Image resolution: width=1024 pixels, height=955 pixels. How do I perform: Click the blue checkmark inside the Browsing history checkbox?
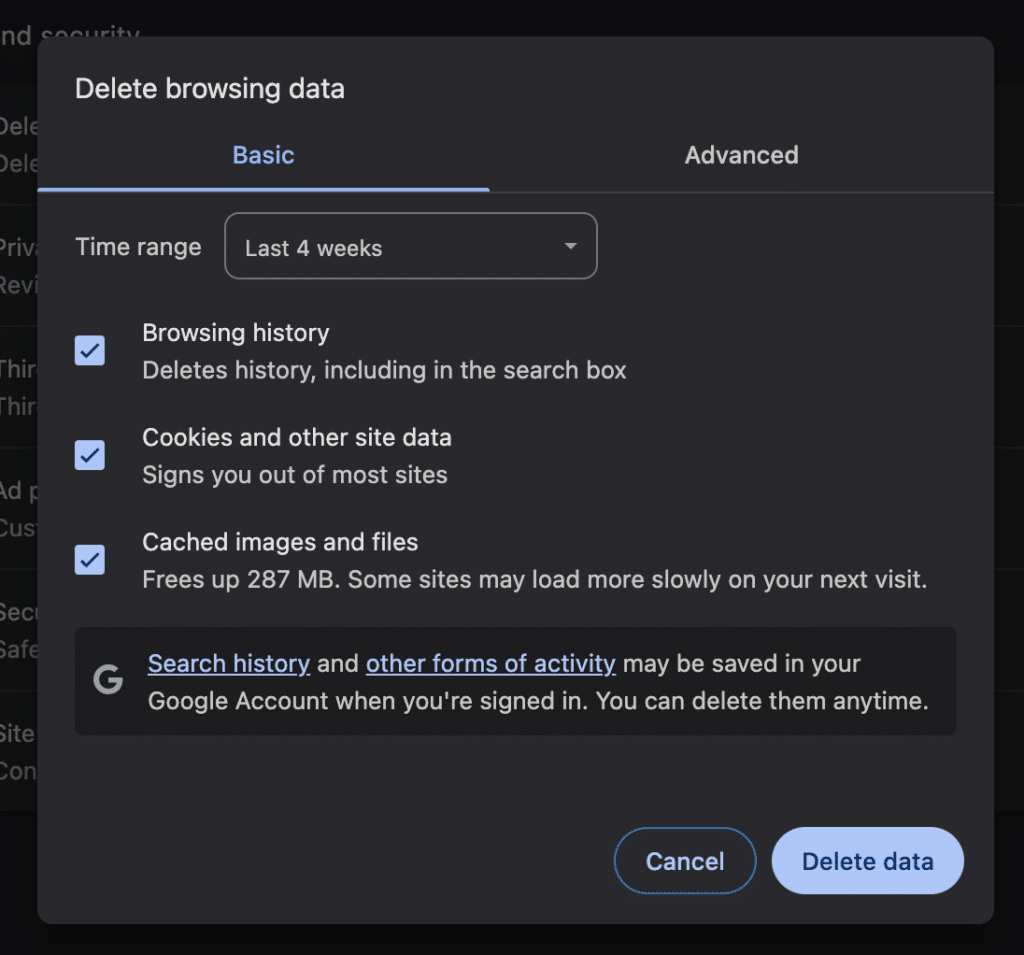click(90, 350)
